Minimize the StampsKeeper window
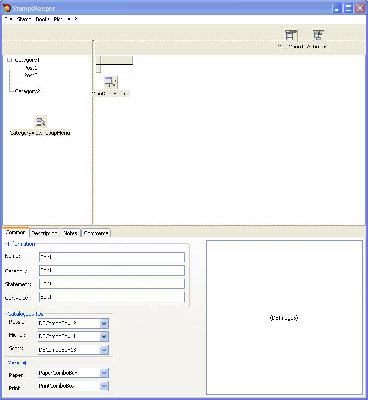 [337, 8]
